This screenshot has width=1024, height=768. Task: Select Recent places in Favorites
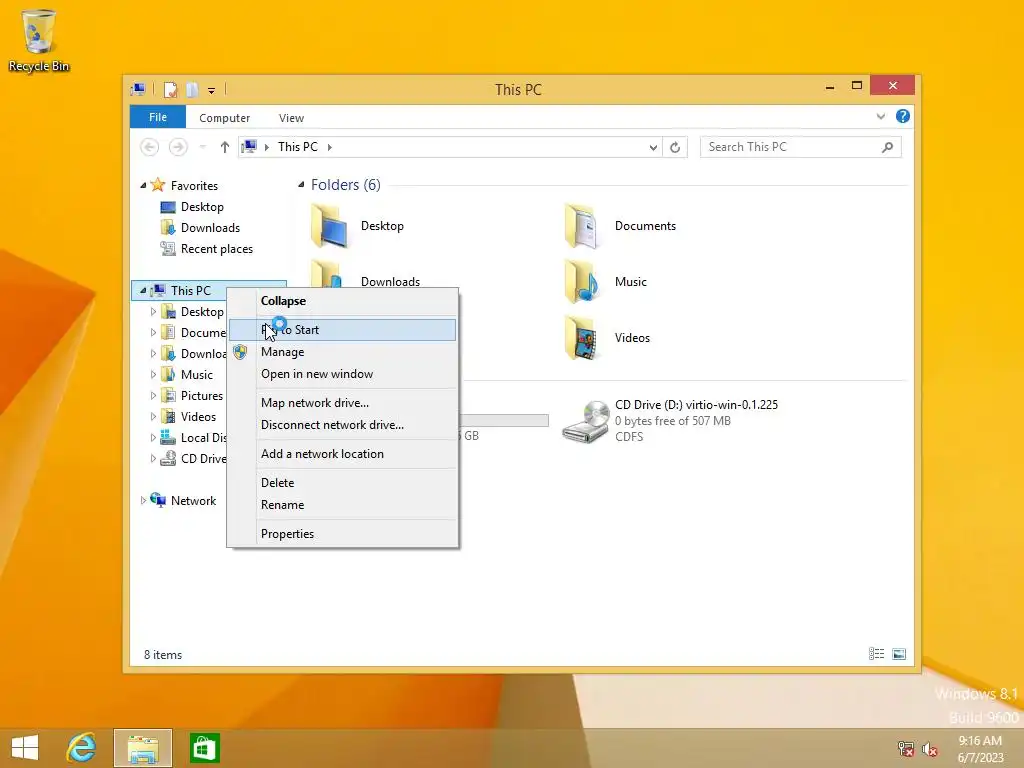click(x=216, y=249)
